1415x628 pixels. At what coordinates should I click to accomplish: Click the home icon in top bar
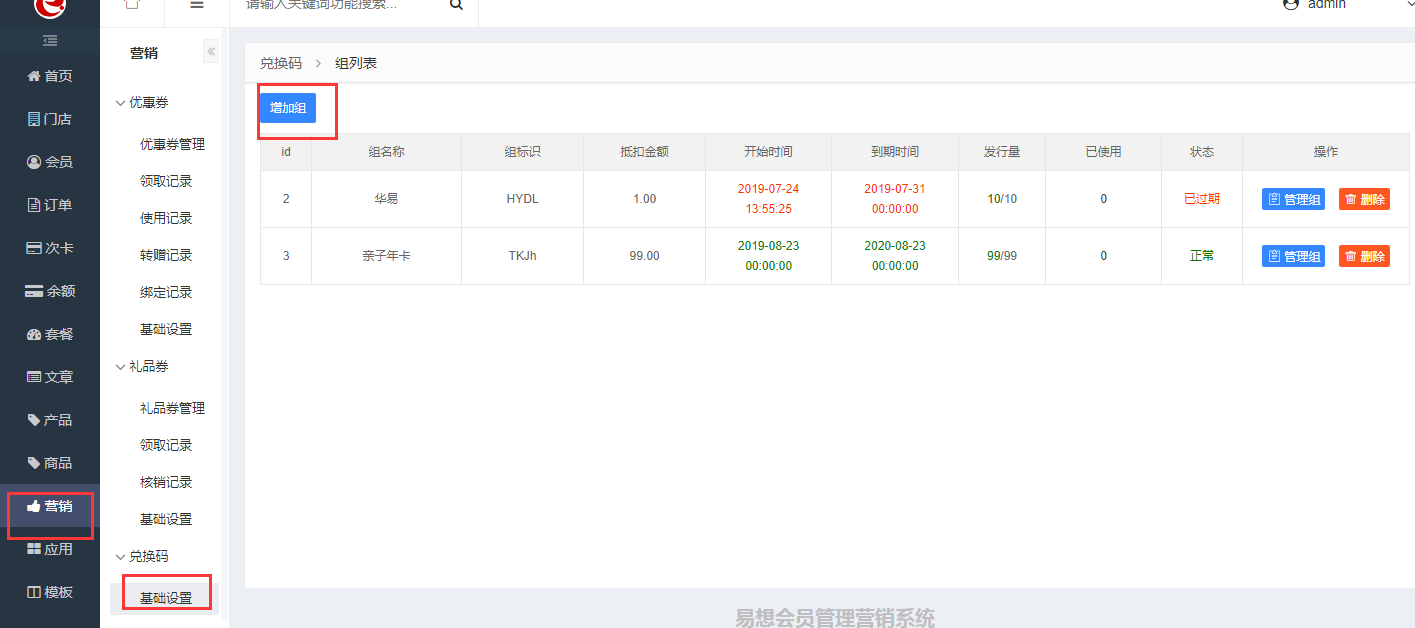pyautogui.click(x=131, y=5)
